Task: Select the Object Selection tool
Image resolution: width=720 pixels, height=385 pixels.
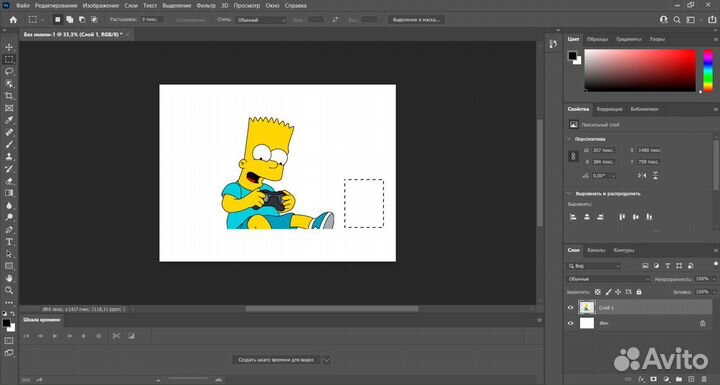Action: tap(9, 84)
